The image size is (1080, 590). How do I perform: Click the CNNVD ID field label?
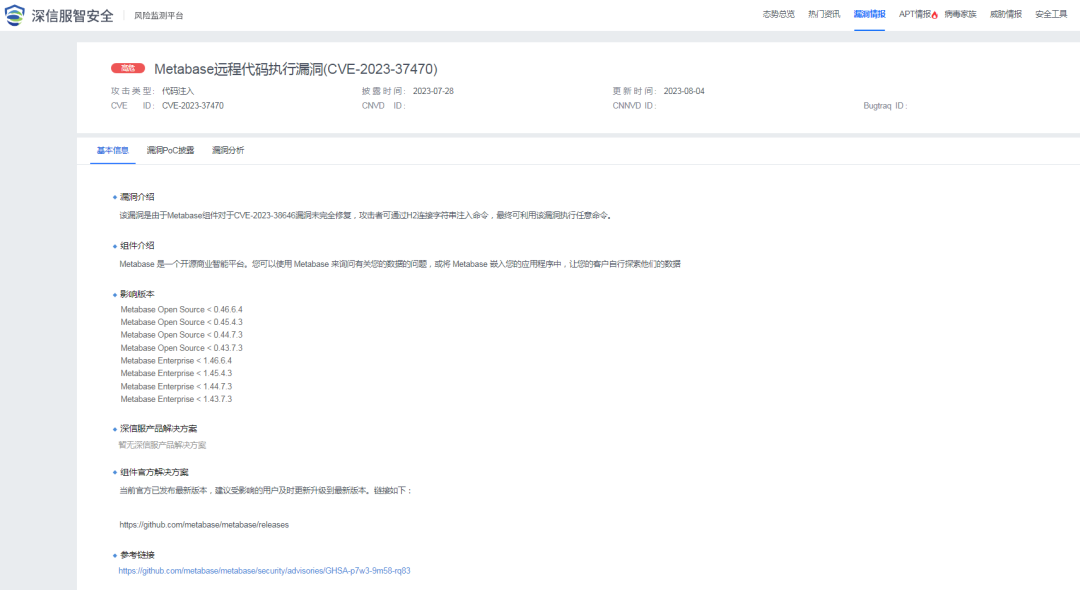click(634, 106)
